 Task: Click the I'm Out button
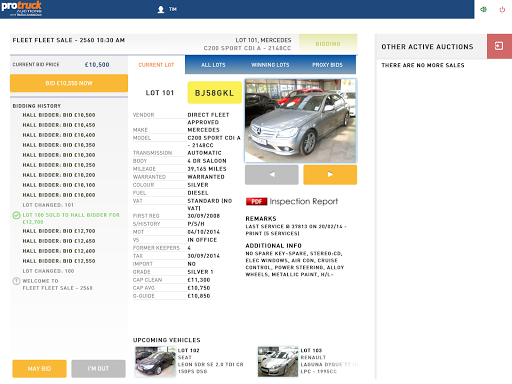98,369
